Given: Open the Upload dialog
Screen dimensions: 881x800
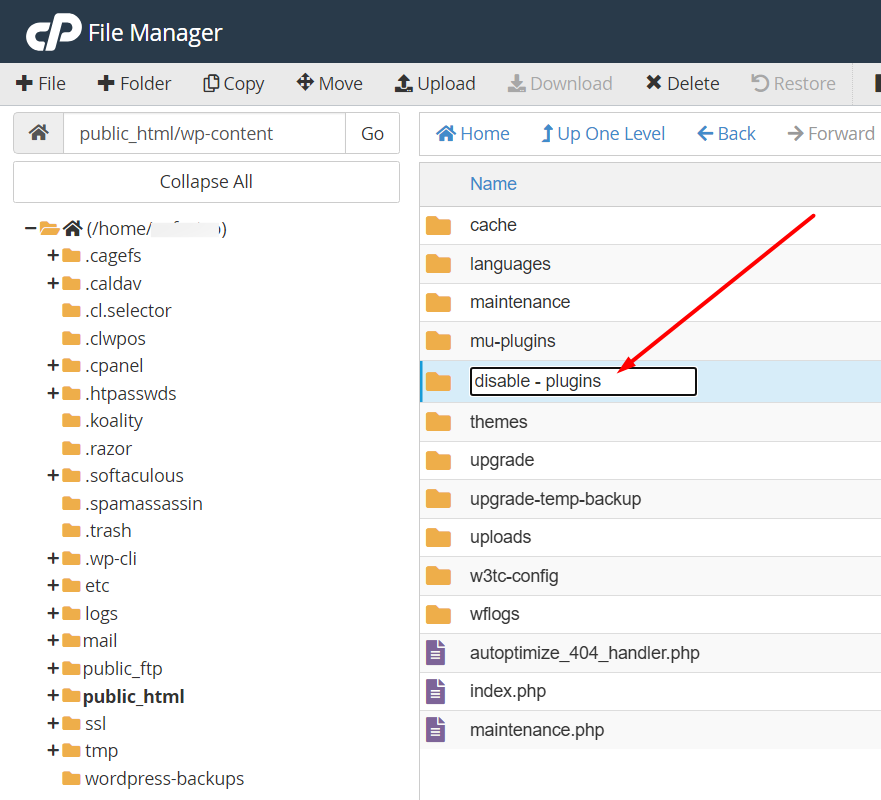Looking at the screenshot, I should tap(435, 84).
